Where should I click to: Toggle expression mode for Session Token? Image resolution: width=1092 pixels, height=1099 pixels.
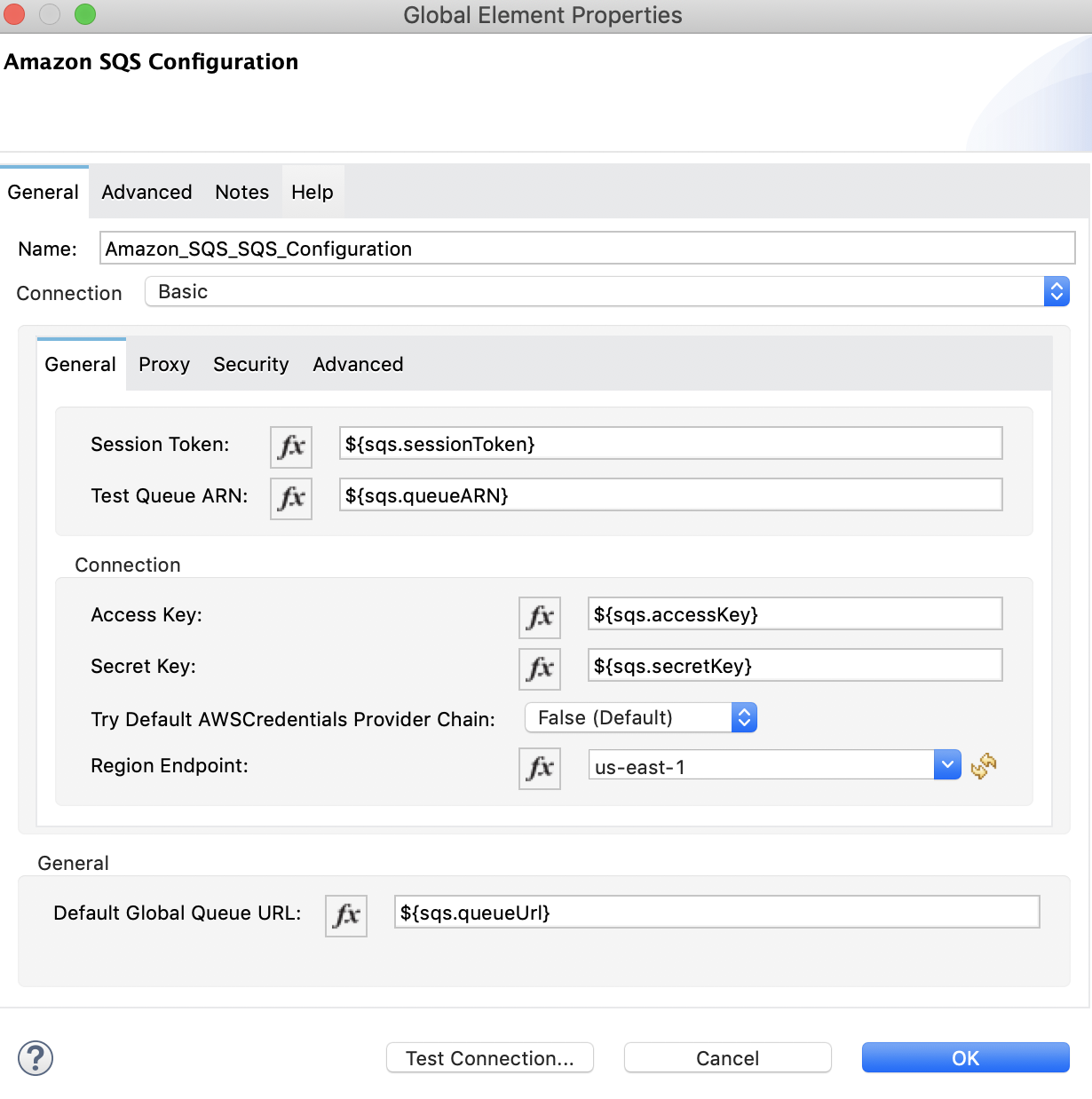point(291,446)
